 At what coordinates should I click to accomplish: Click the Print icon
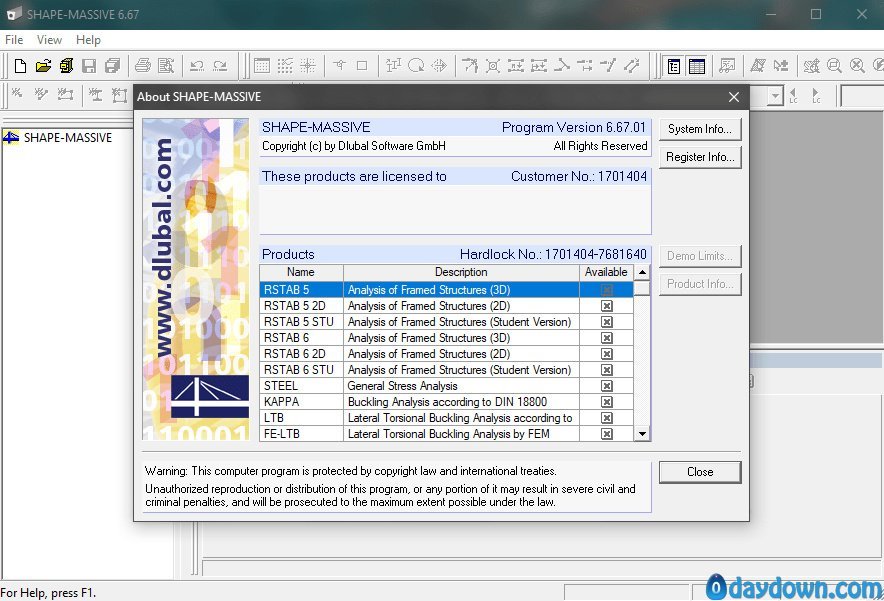(143, 66)
